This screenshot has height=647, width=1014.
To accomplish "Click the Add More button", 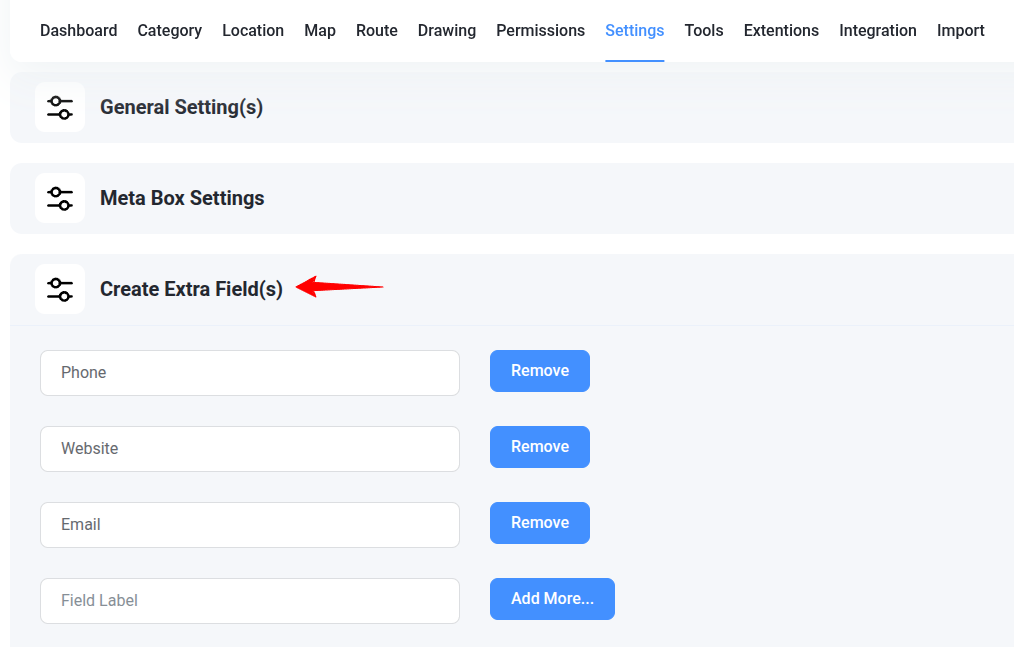I will coord(552,598).
